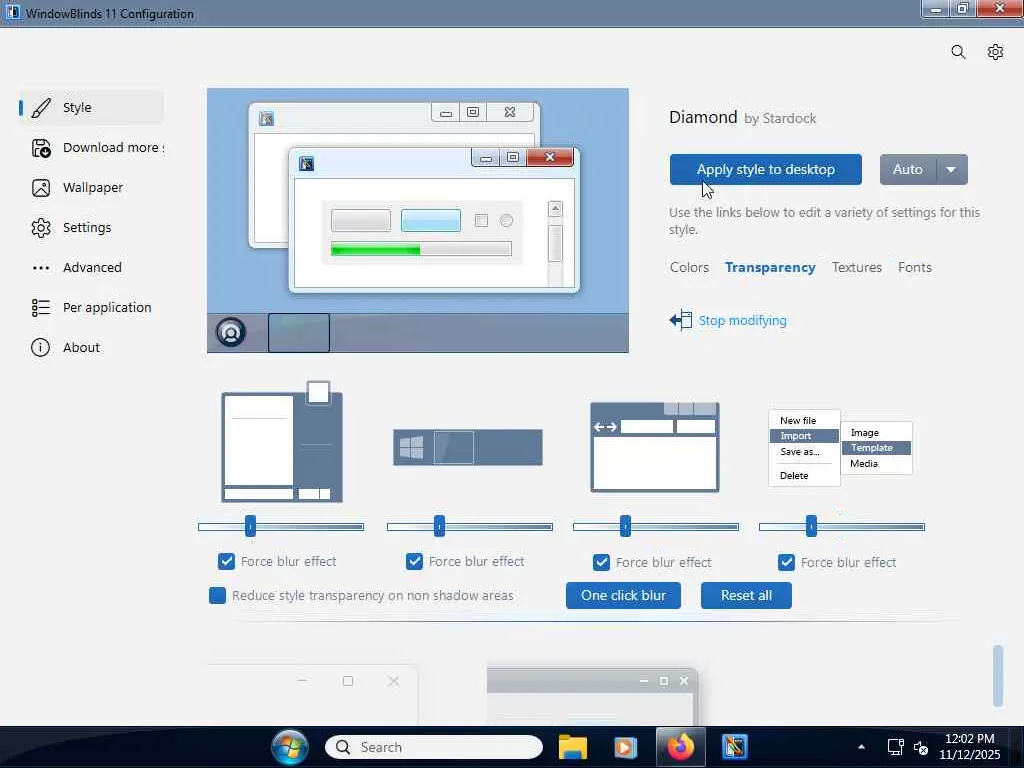This screenshot has width=1024, height=768.
Task: Click the Settings gear icon in sidebar
Action: coord(41,228)
